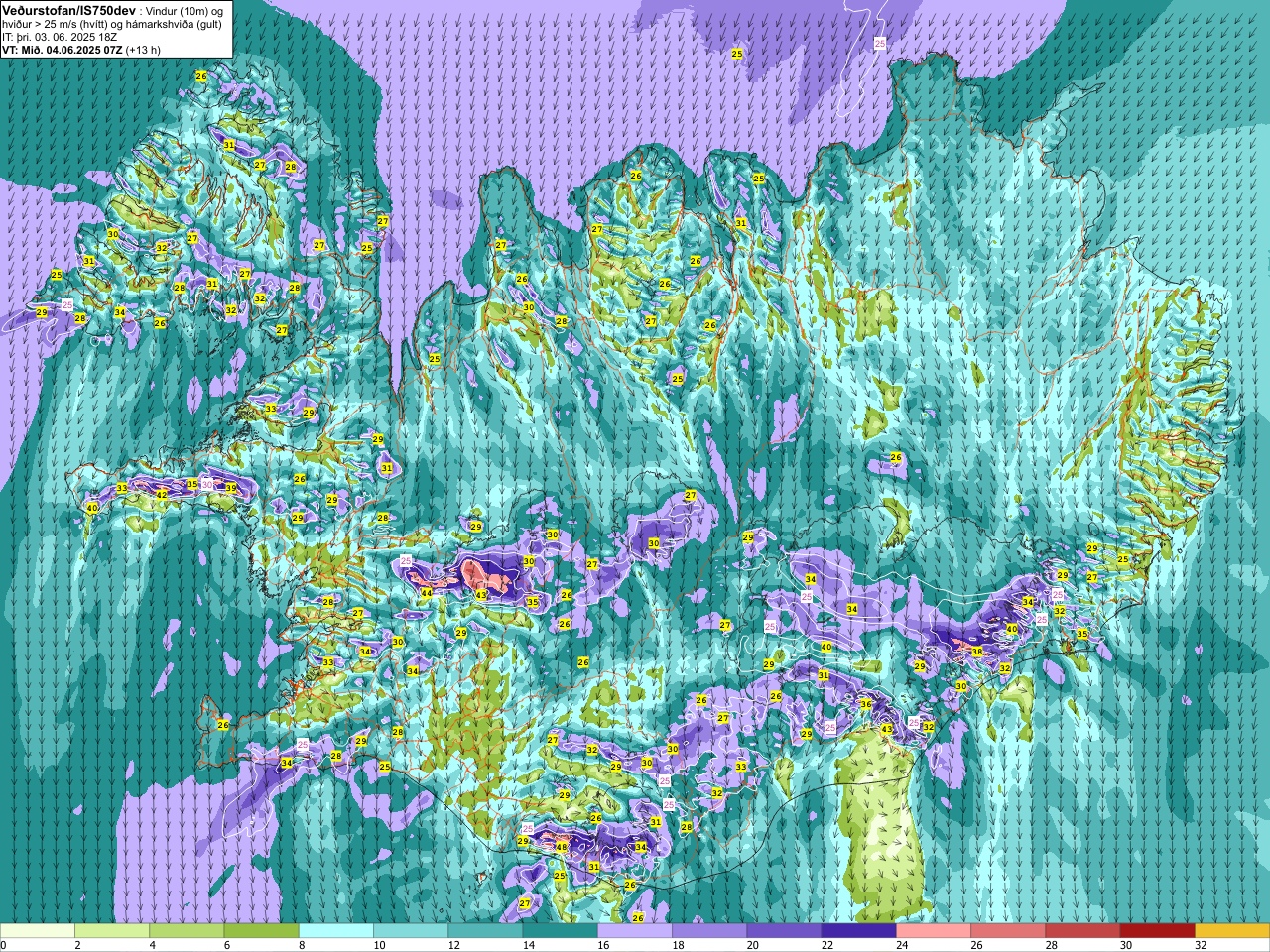This screenshot has width=1270, height=952.
Task: Select the light pink 24–26 m/s legend swatch
Action: (934, 931)
